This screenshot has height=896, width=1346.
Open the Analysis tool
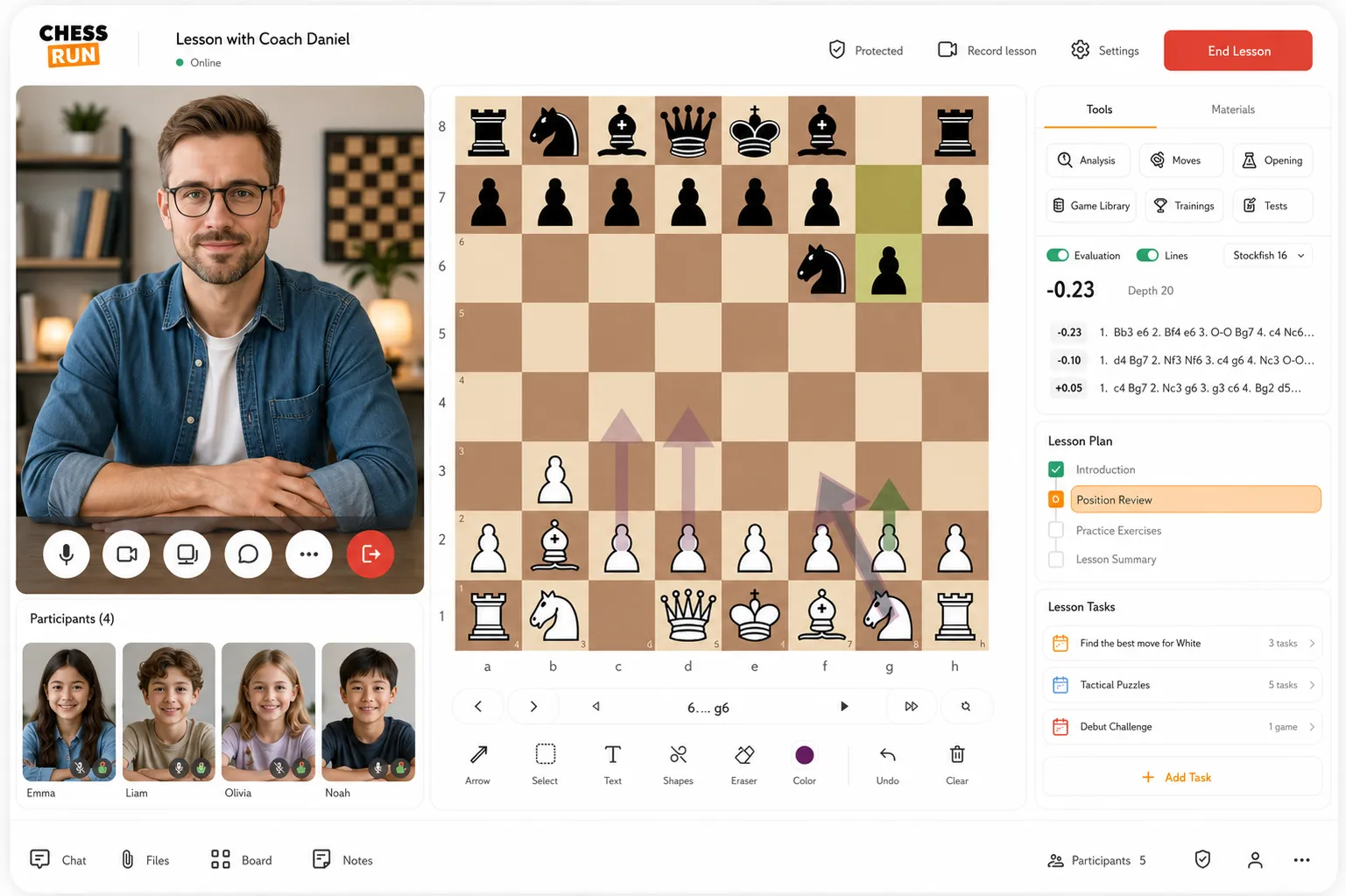tap(1087, 160)
